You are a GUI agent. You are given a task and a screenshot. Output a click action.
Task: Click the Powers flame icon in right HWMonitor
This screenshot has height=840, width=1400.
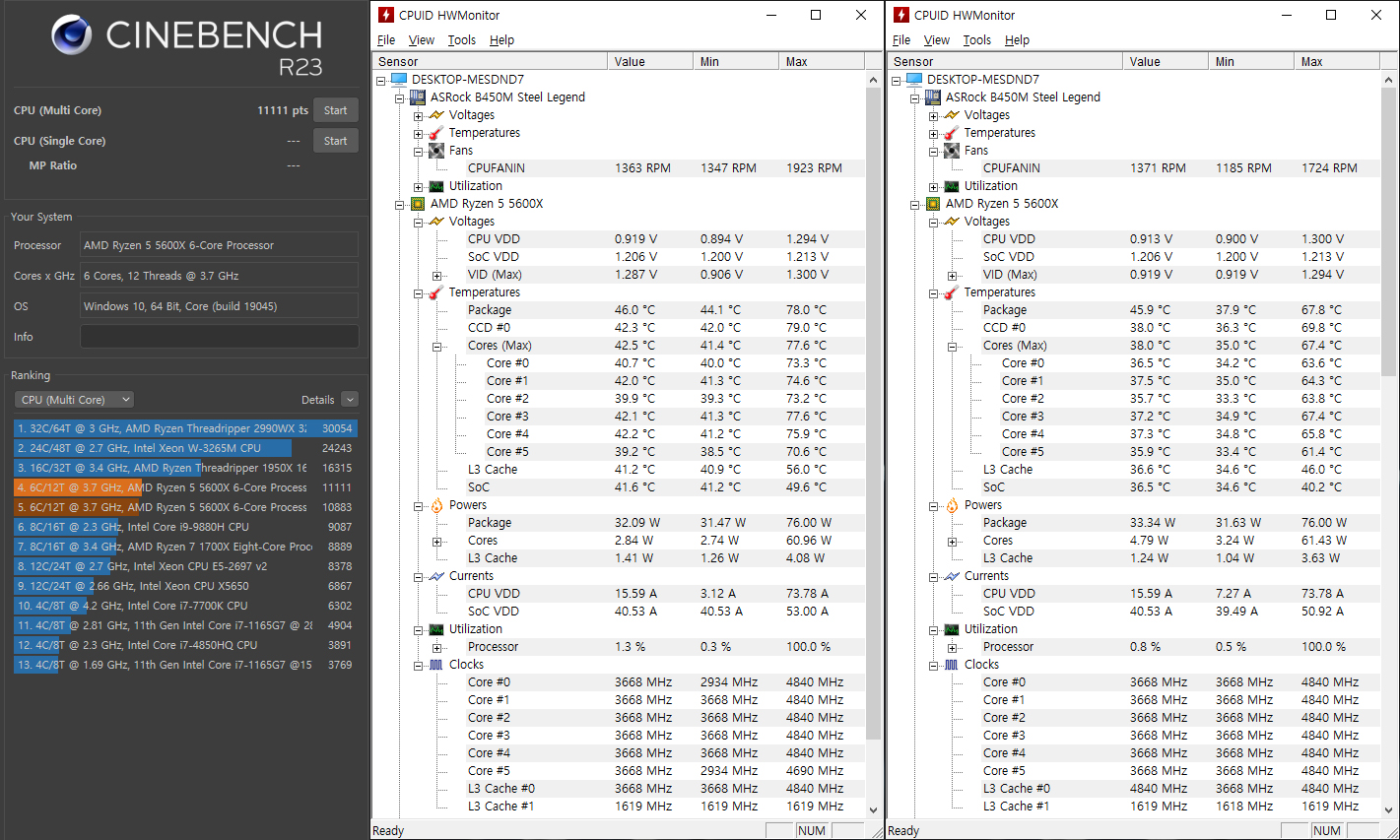point(952,505)
